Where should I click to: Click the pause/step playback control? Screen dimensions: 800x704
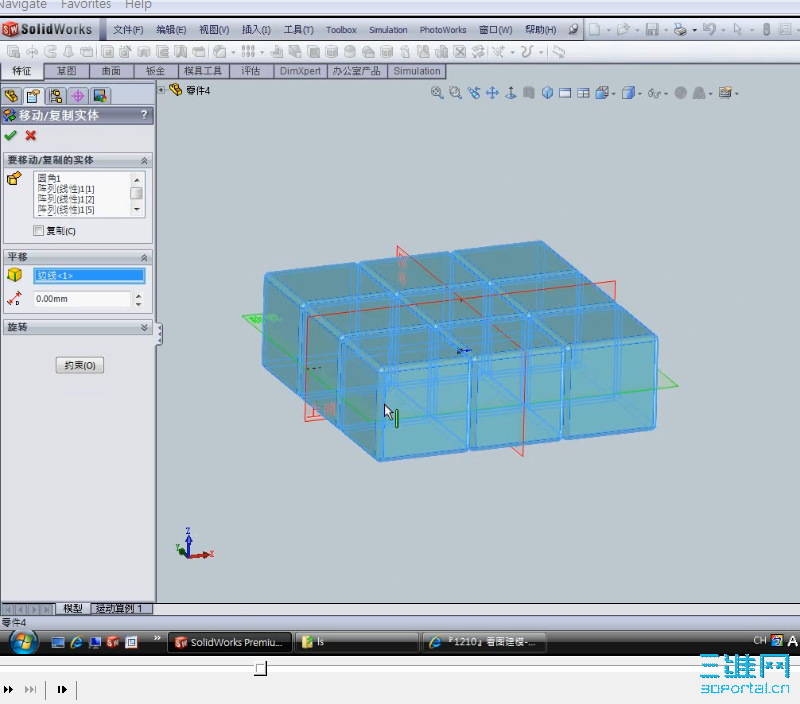coord(62,690)
